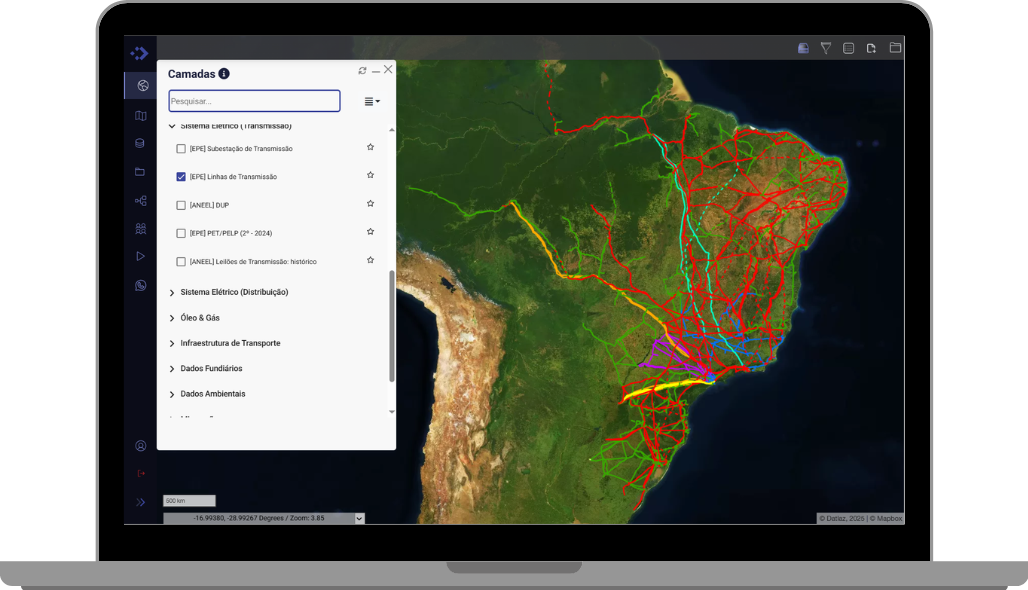Click the '[EPE] Linhas de Transmissão' label
The width and height of the screenshot is (1028, 590).
point(233,177)
